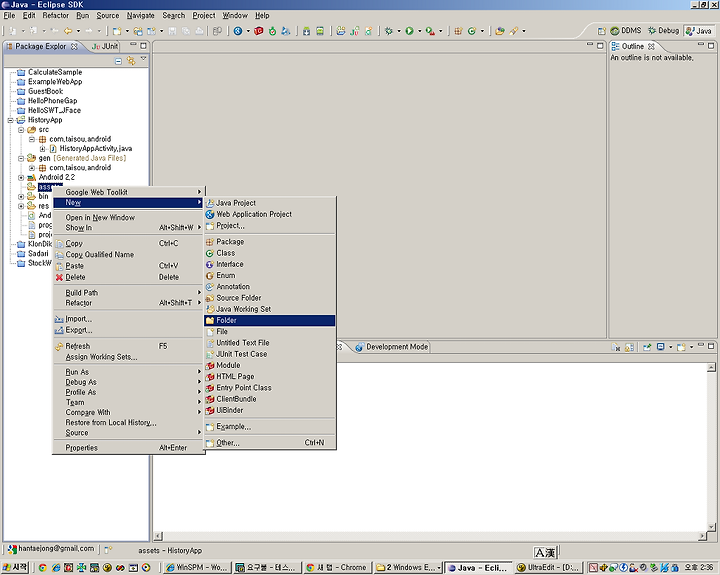Choose JUnit Test Case in submenu
This screenshot has height=575, width=720.
pos(270,354)
